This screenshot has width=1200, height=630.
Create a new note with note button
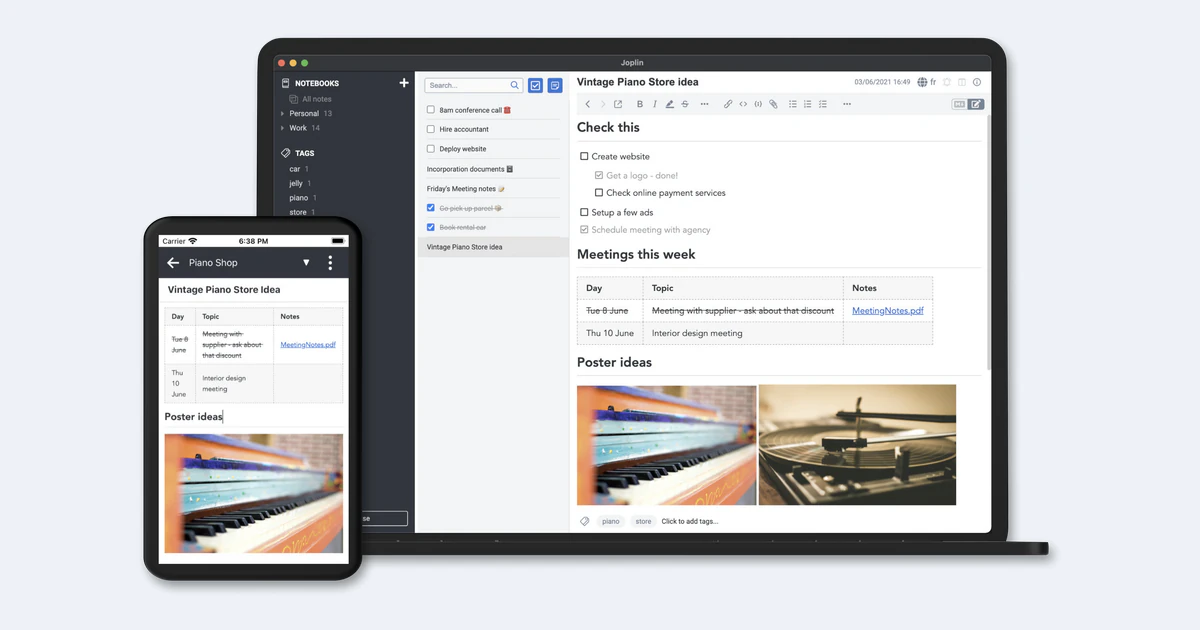pyautogui.click(x=555, y=86)
